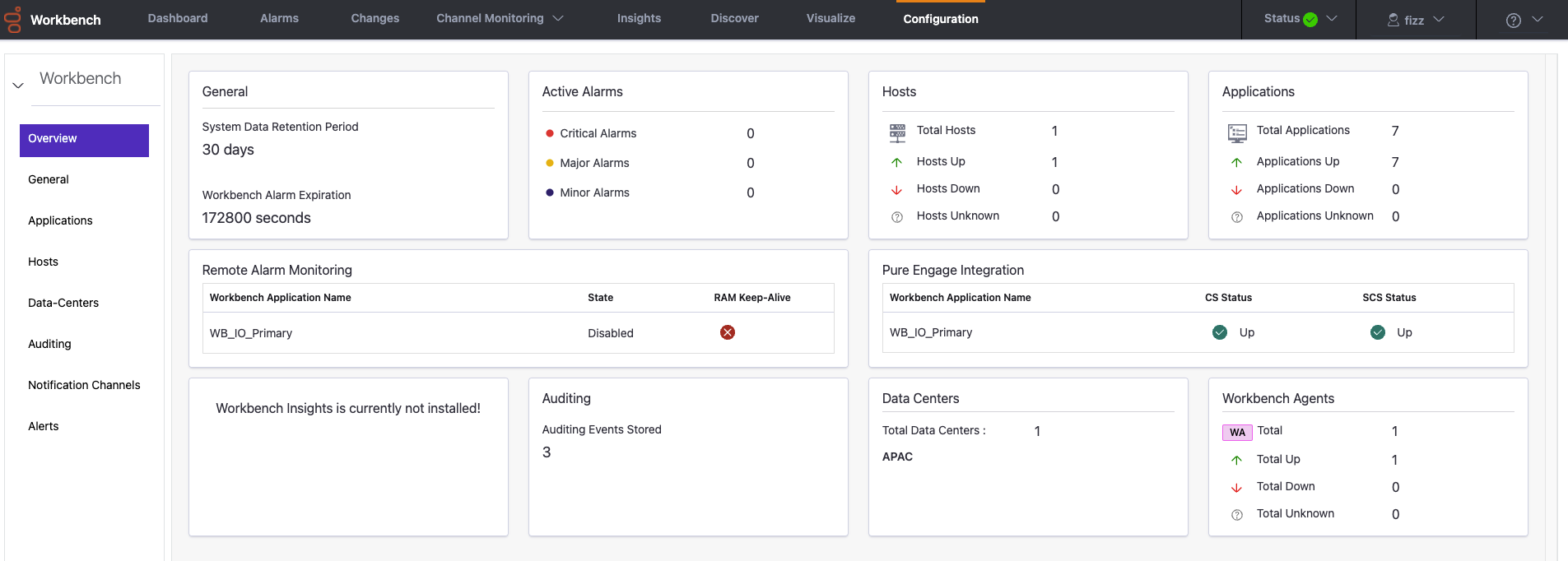
Task: Collapse the Workbench sidebar section
Action: (x=18, y=85)
